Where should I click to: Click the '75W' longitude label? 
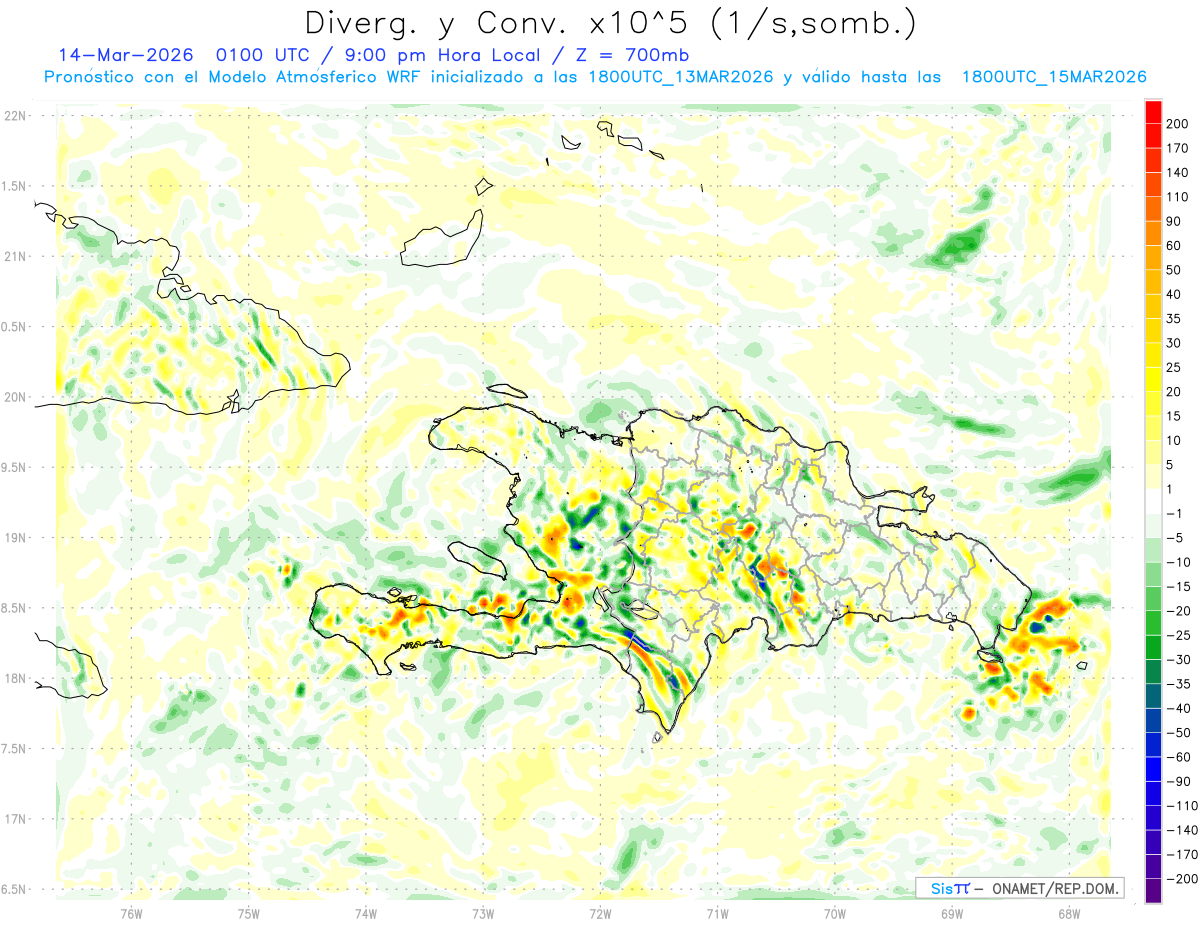[x=248, y=914]
